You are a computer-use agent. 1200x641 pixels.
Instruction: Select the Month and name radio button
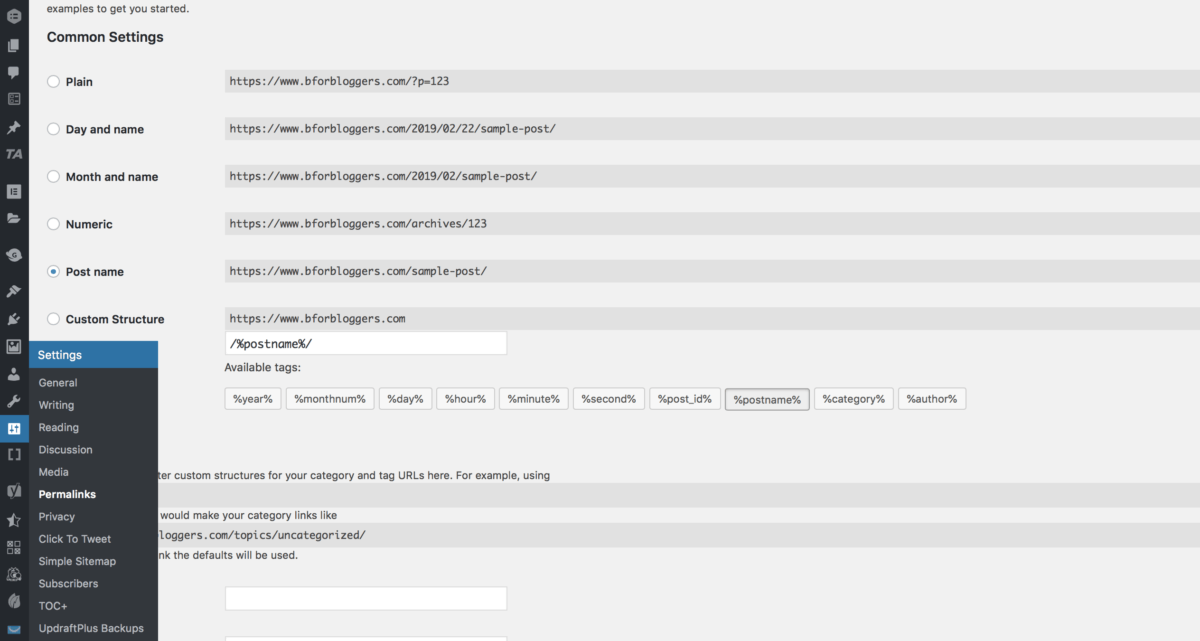[54, 176]
